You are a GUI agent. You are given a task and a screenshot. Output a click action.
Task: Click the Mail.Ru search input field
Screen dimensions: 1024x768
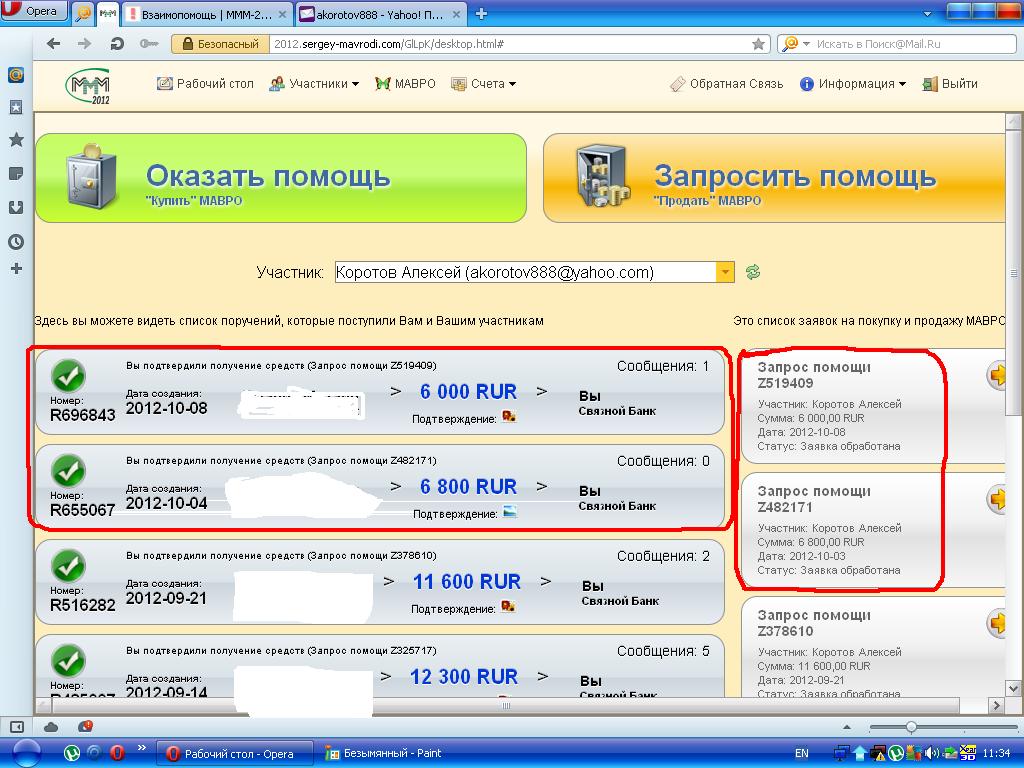(913, 44)
